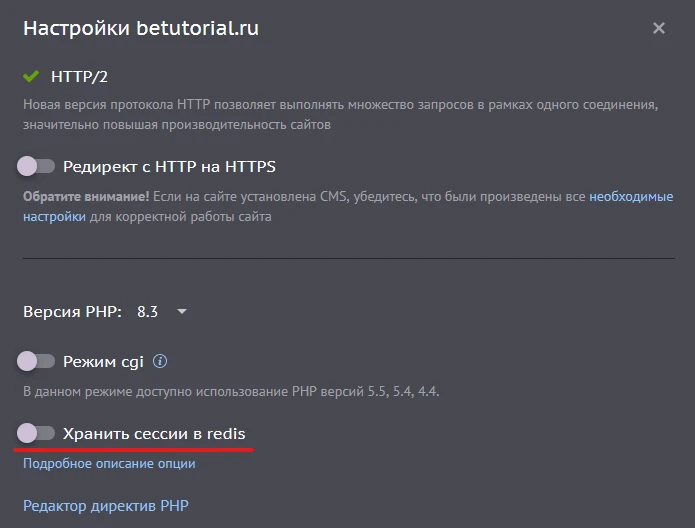Click the Режим cgi label text

(104, 361)
